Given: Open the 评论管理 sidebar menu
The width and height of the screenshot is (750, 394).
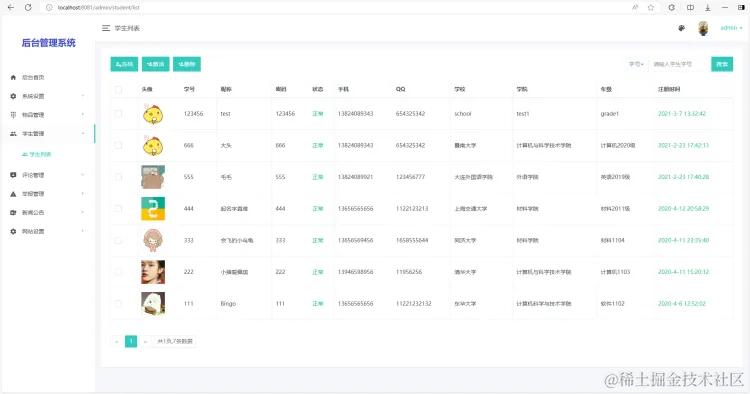Looking at the screenshot, I should click(33, 175).
